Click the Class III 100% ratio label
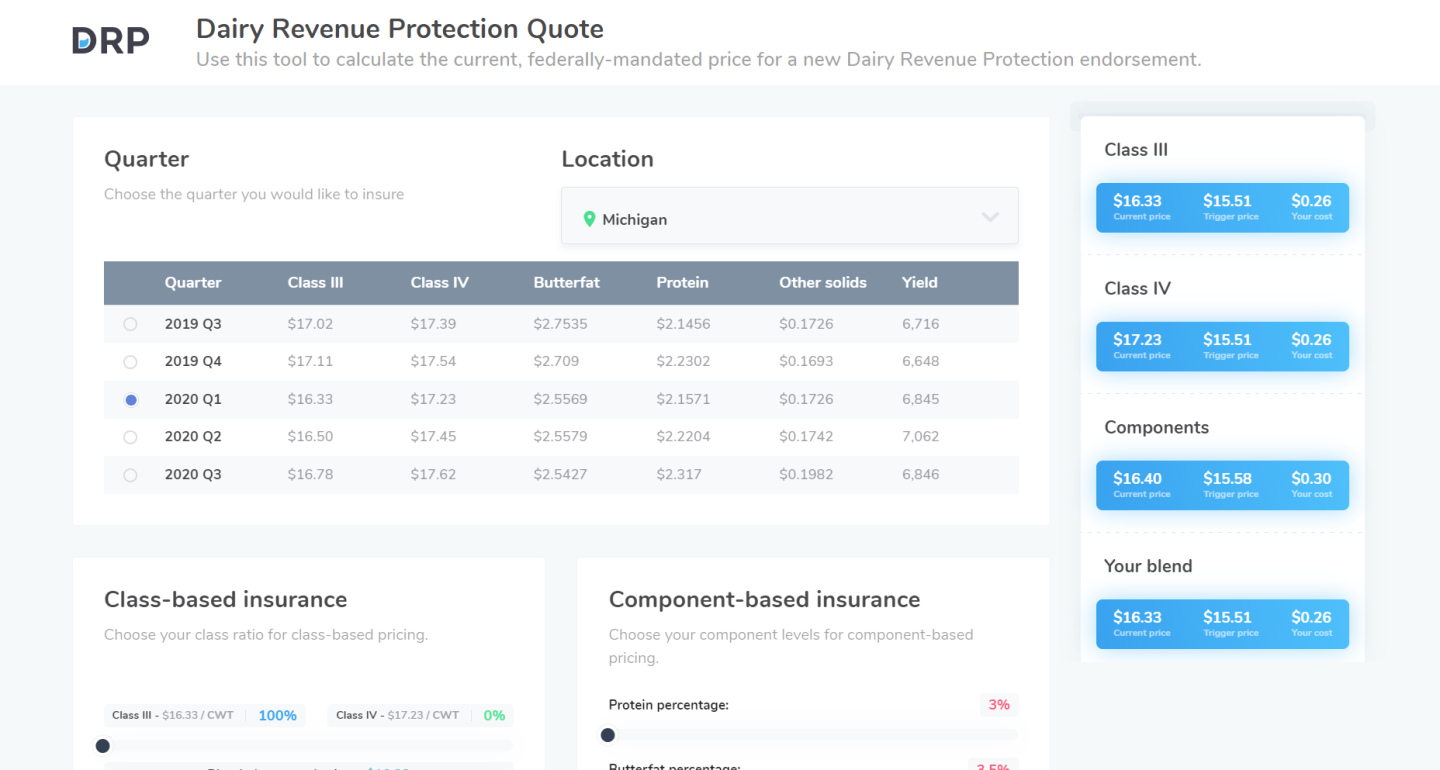Viewport: 1440px width, 770px height. [x=277, y=716]
